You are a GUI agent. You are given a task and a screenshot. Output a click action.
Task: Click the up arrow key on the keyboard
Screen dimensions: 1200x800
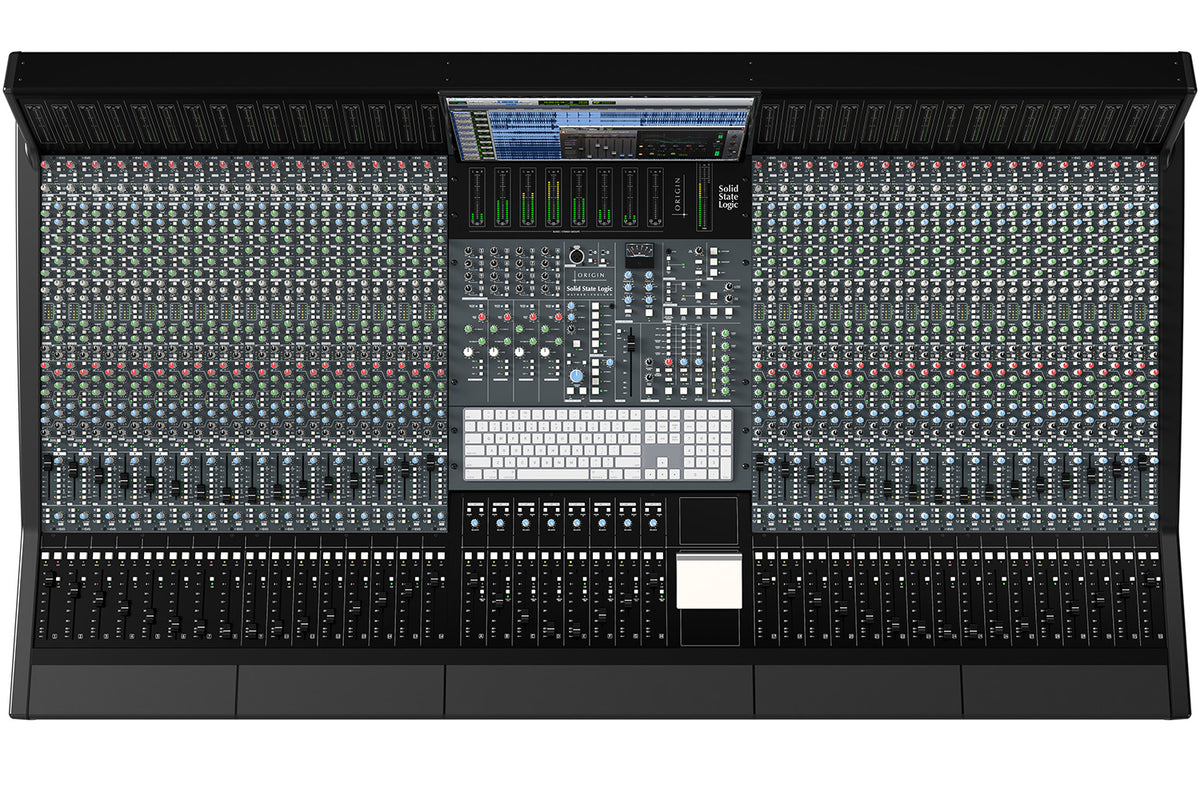(662, 462)
